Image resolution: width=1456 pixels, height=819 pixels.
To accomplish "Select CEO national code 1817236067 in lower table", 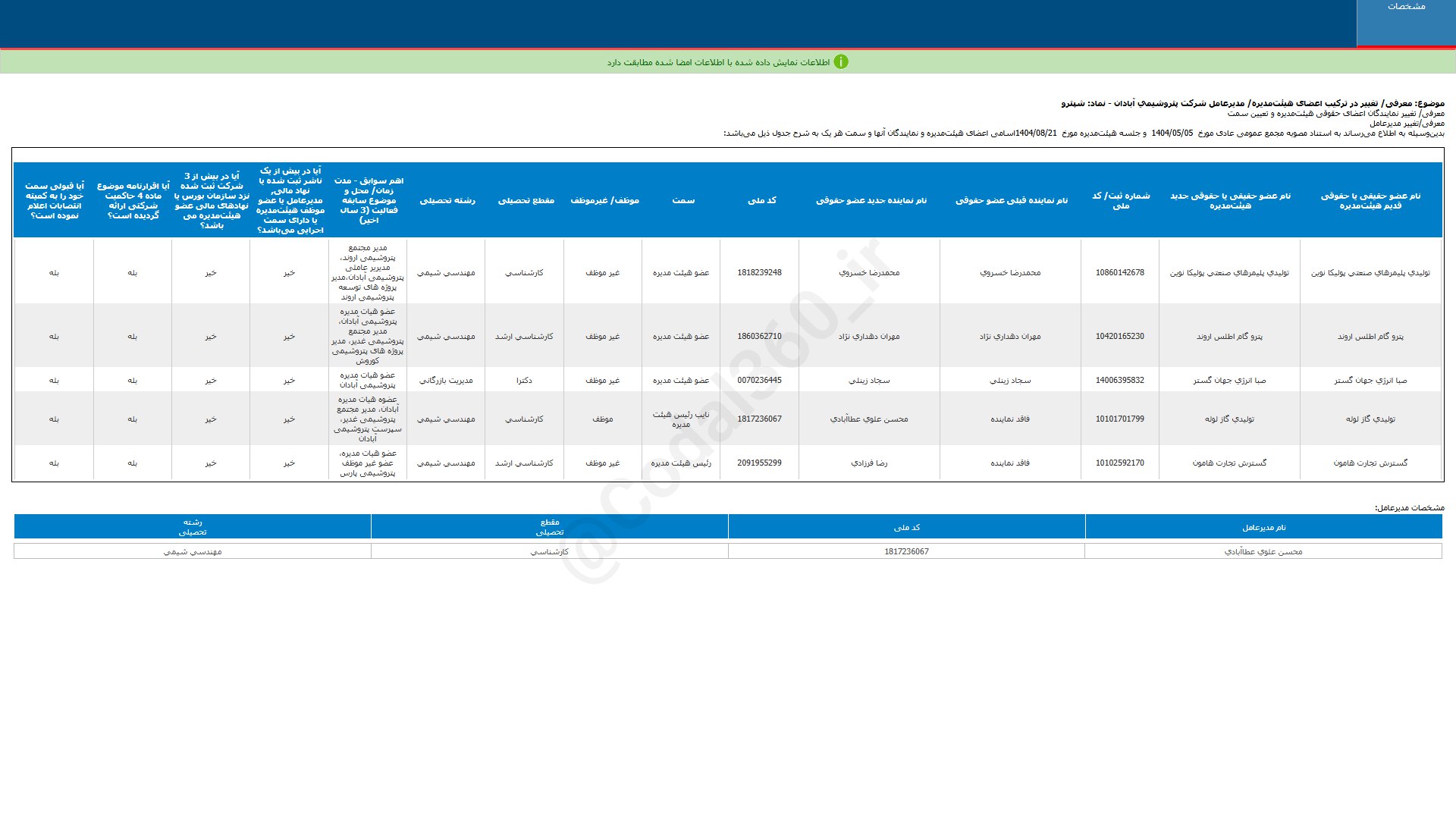I will click(x=906, y=551).
